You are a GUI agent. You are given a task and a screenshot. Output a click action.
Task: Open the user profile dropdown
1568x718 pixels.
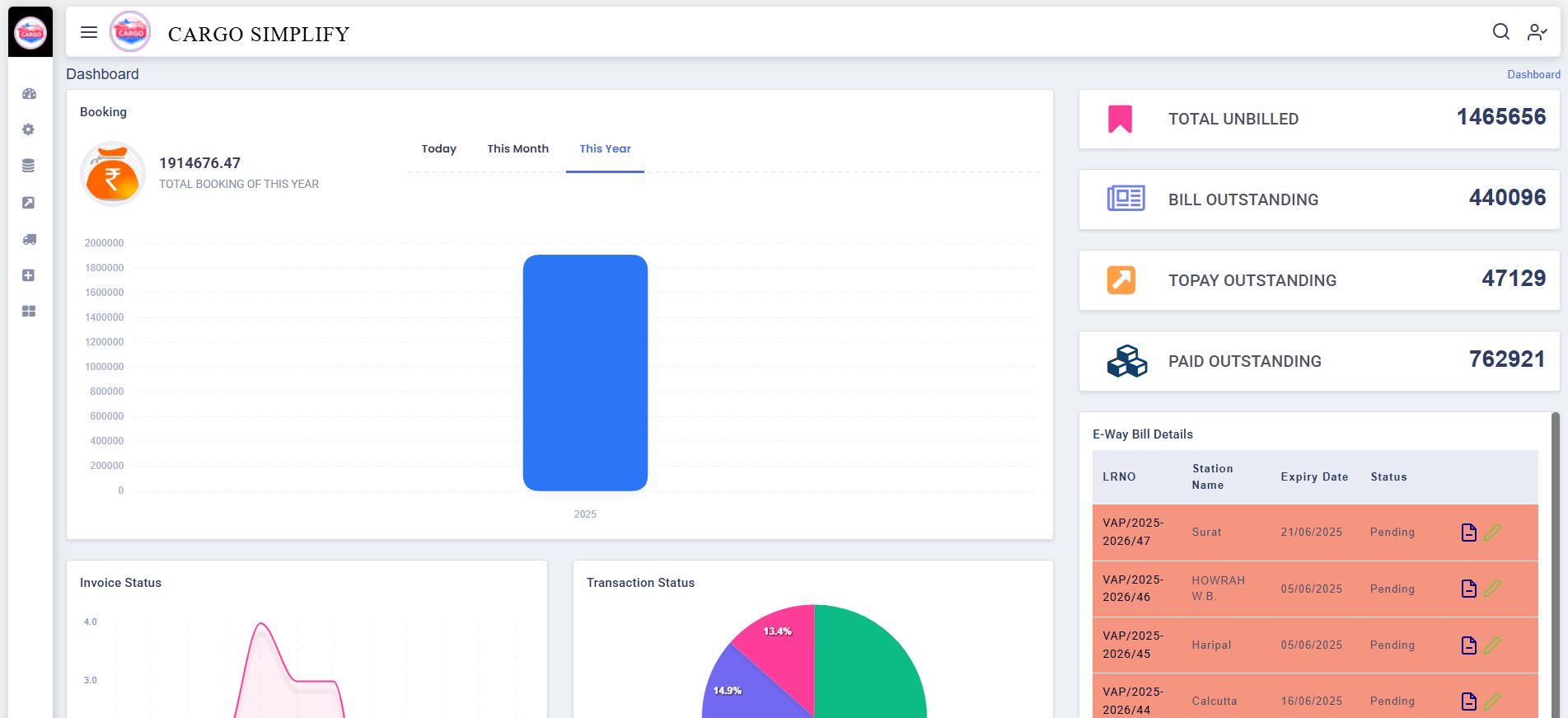[1537, 32]
